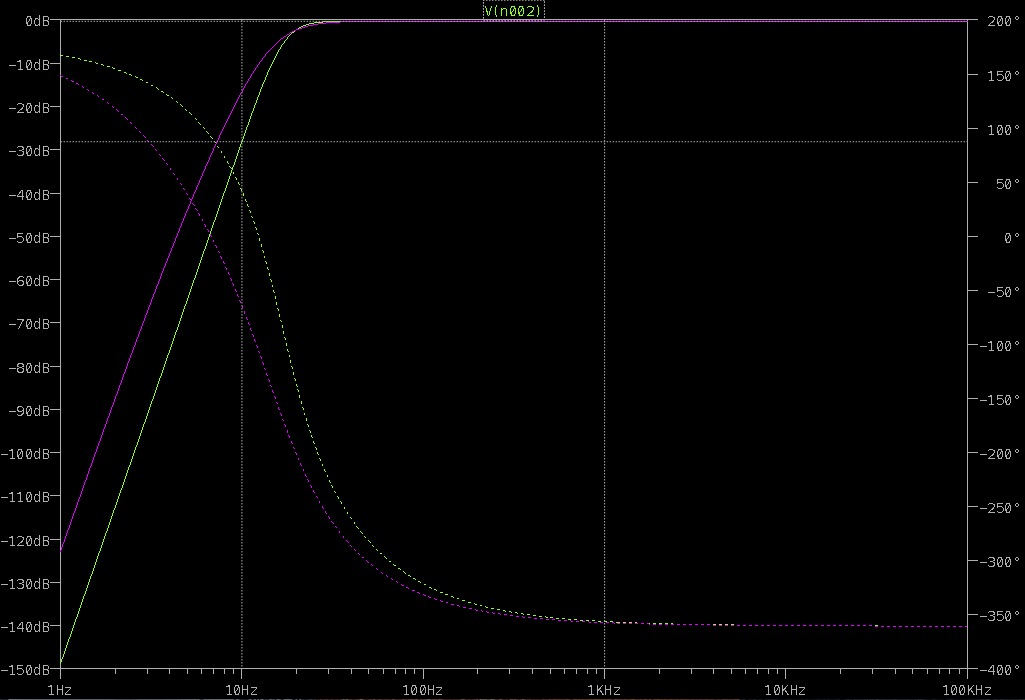Click the -60dB magnitude axis label
Viewport: 1025px width, 700px height.
29,280
